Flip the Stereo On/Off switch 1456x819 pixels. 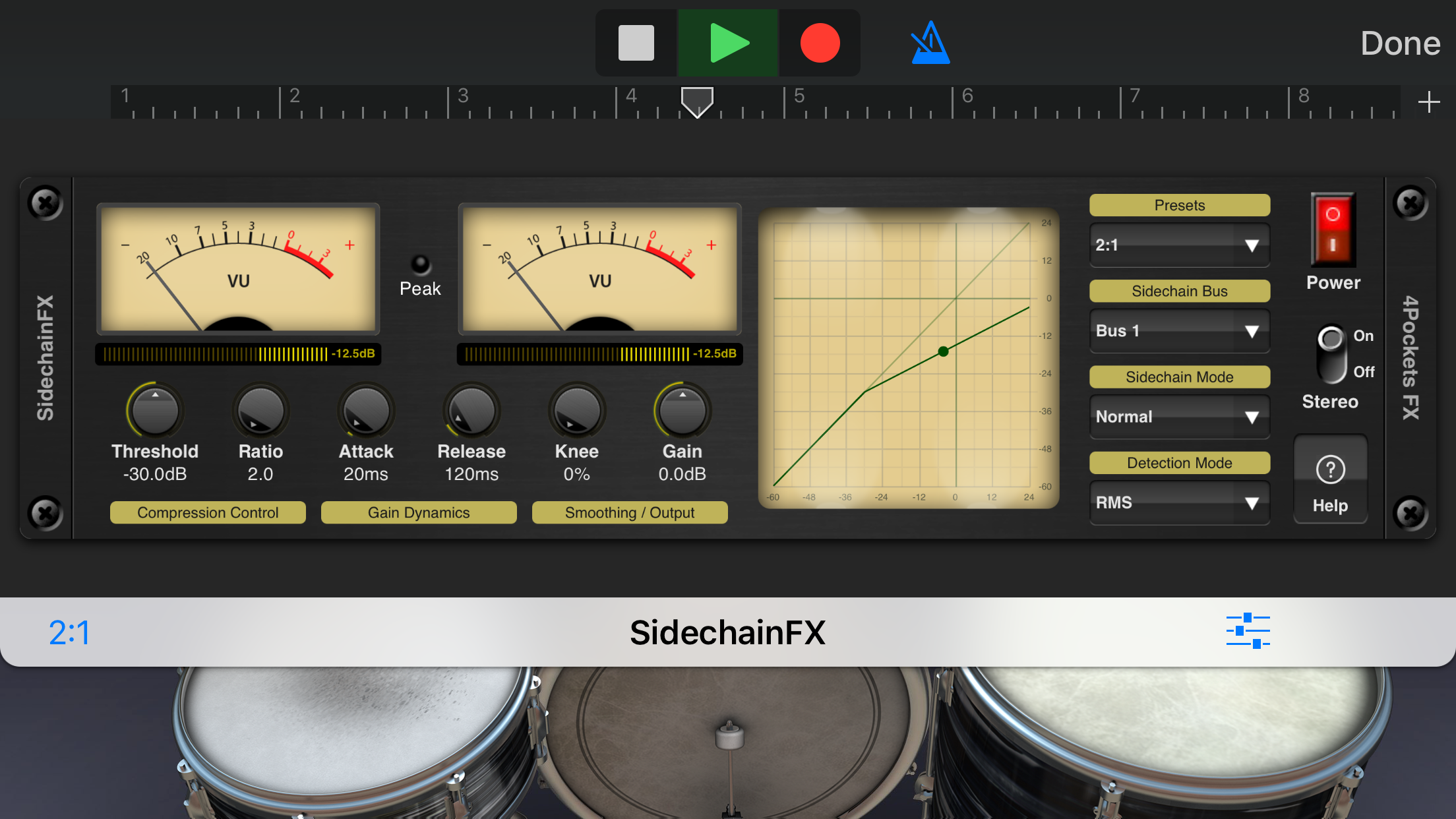1331,353
